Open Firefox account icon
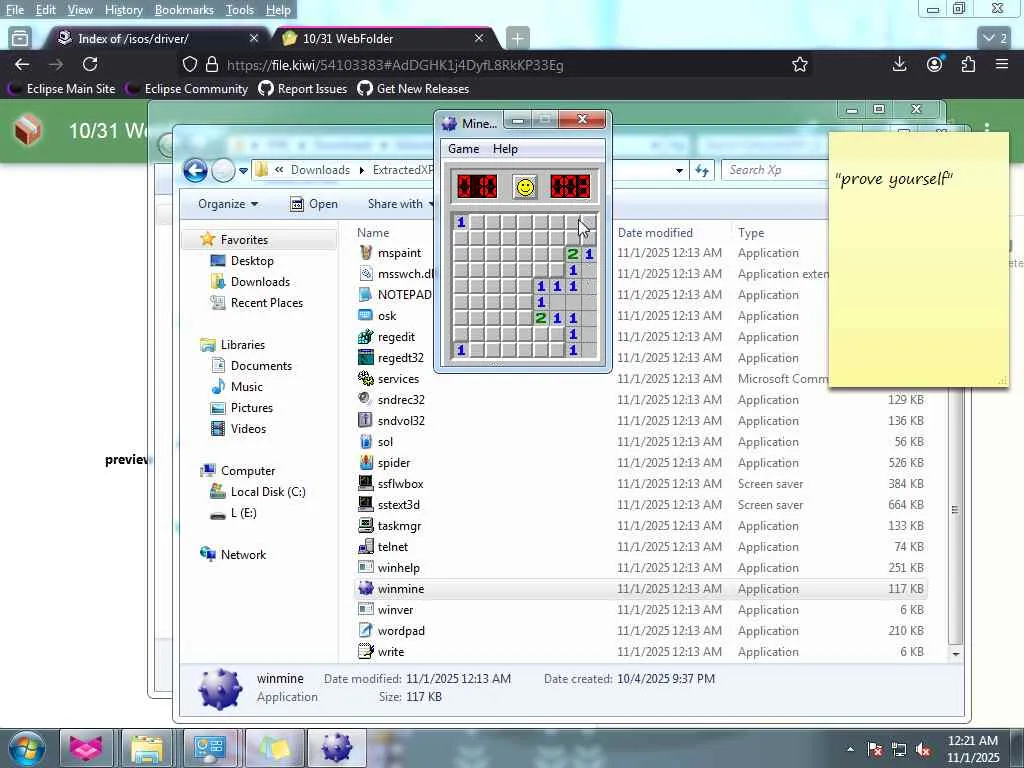Screen dimensions: 1024x768 click(935, 64)
